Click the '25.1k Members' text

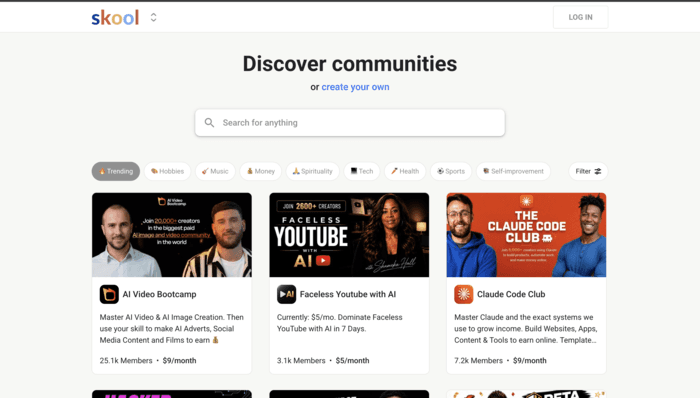(x=126, y=361)
